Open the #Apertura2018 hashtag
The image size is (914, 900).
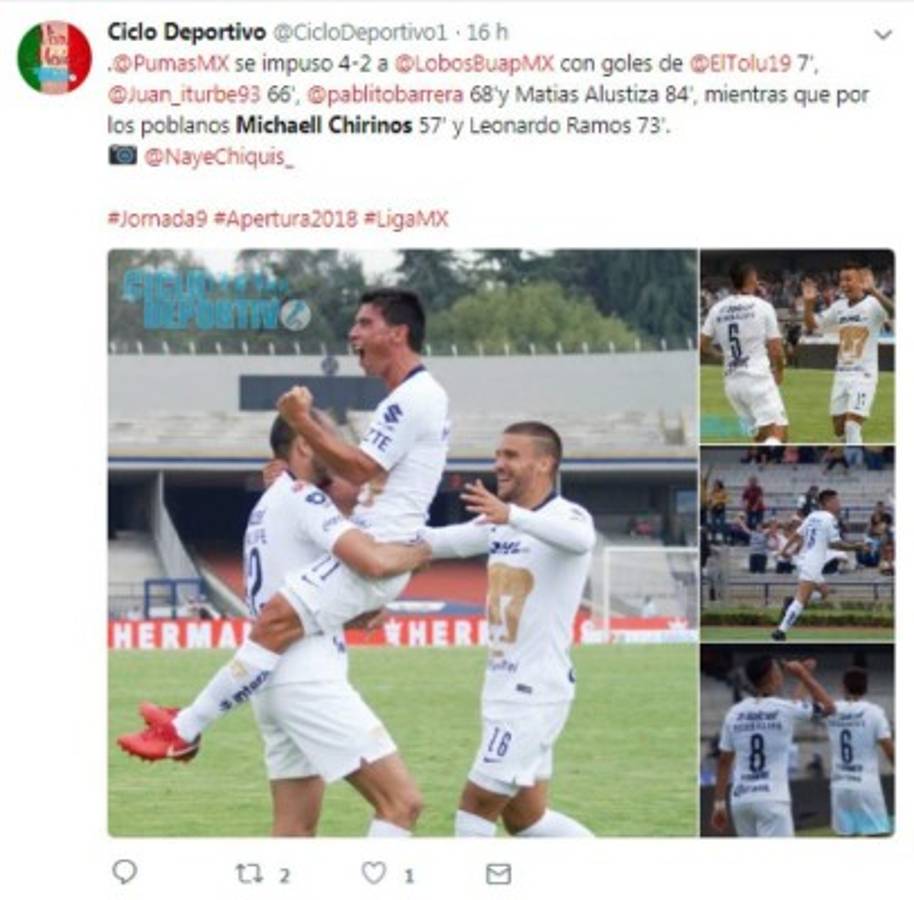pos(285,219)
